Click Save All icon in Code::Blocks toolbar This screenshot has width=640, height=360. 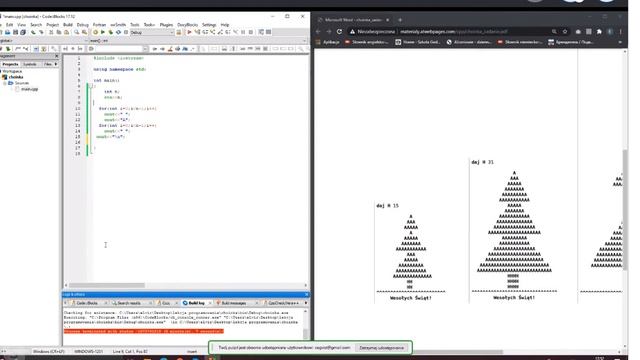click(23, 32)
